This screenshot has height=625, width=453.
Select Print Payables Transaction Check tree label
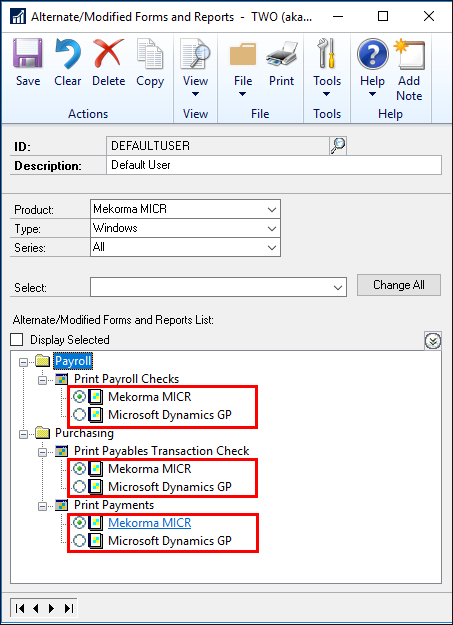point(162,451)
